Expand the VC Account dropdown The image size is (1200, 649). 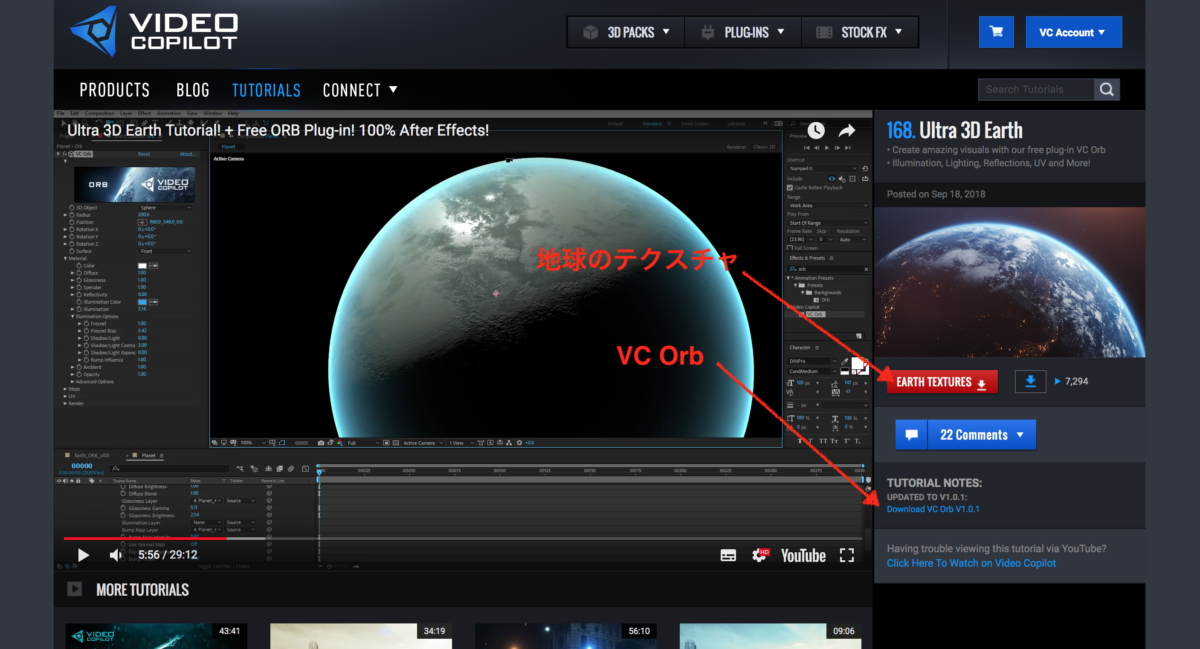click(1073, 32)
